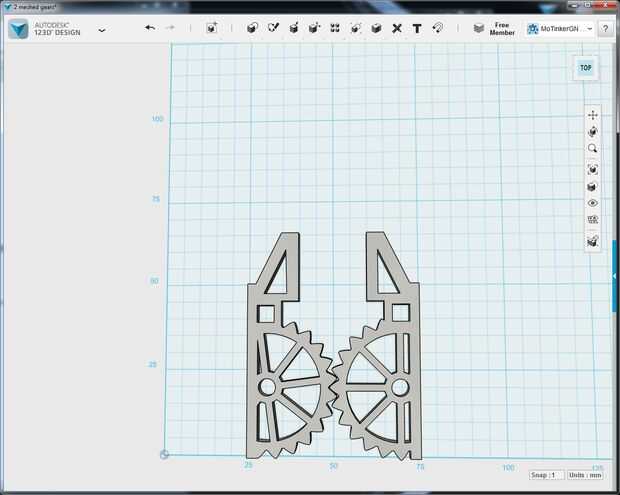Screen dimensions: 620x495
Task: Click the Measure/delete X icon
Action: point(397,28)
